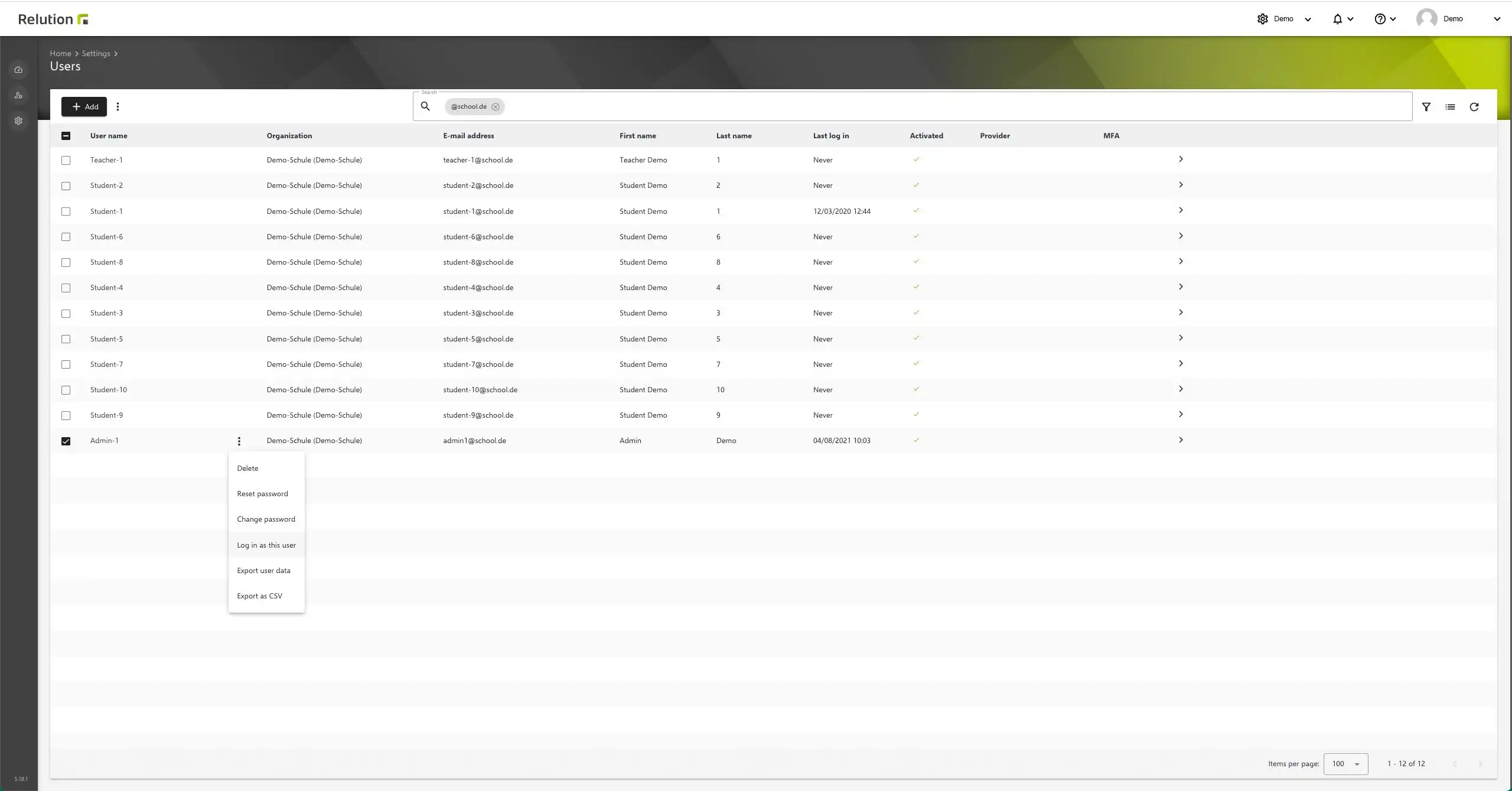Screen dimensions: 1512x791
Task: Select Export user data
Action: pos(266,571)
